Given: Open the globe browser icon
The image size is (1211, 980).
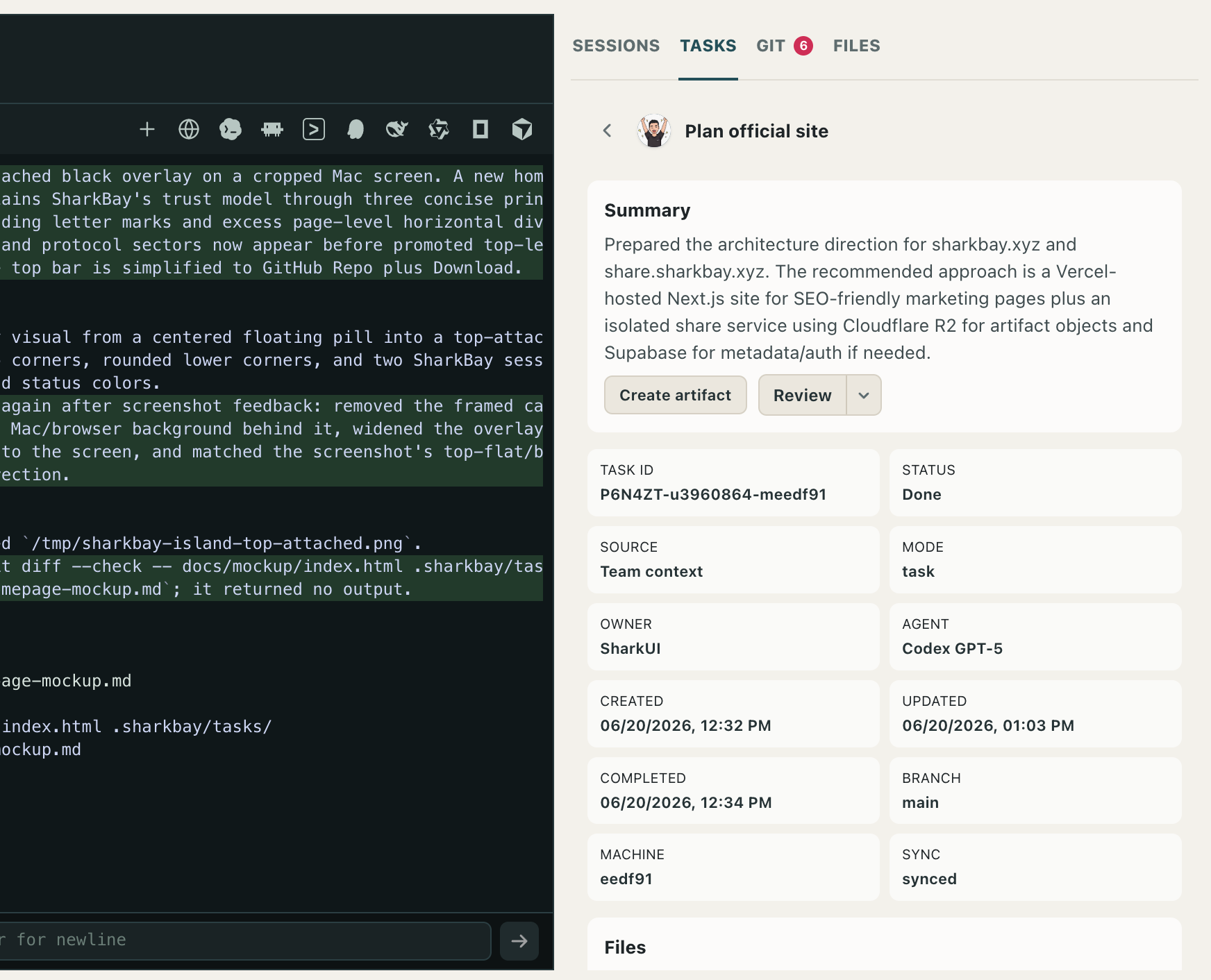Looking at the screenshot, I should [189, 129].
